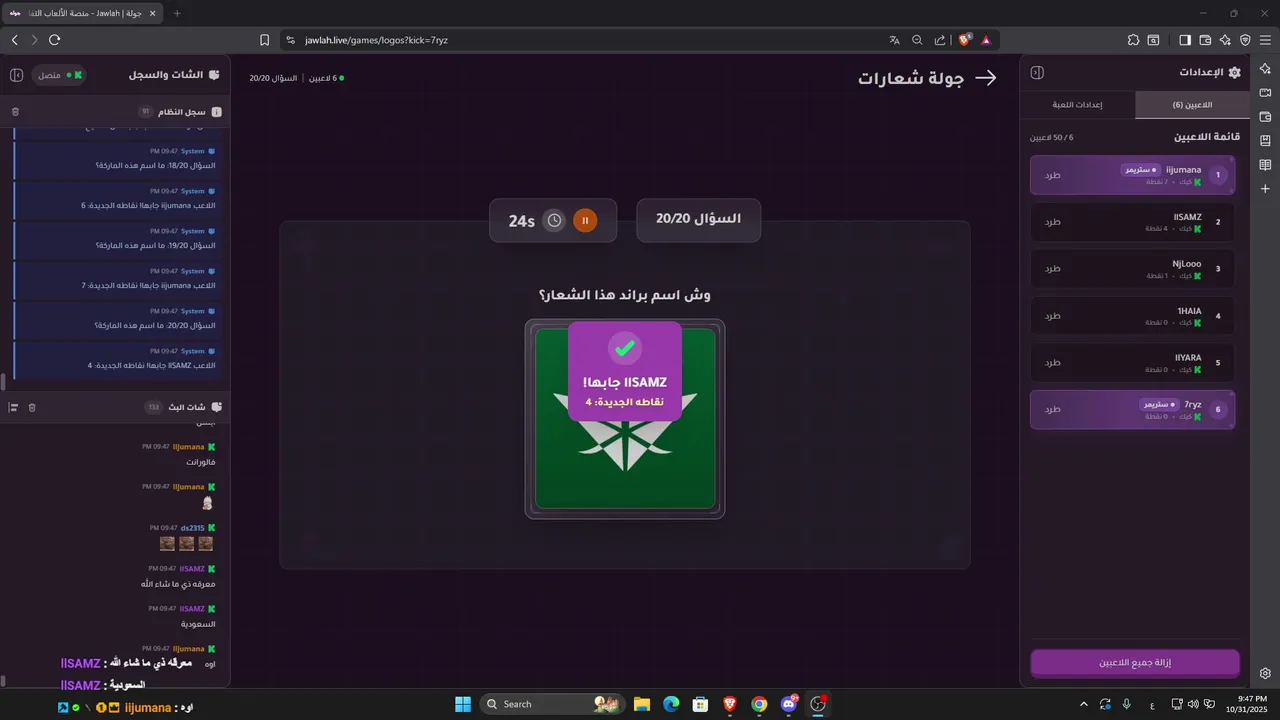Open Leo AI in the sidebar
This screenshot has height=720, width=1280.
[1265, 68]
